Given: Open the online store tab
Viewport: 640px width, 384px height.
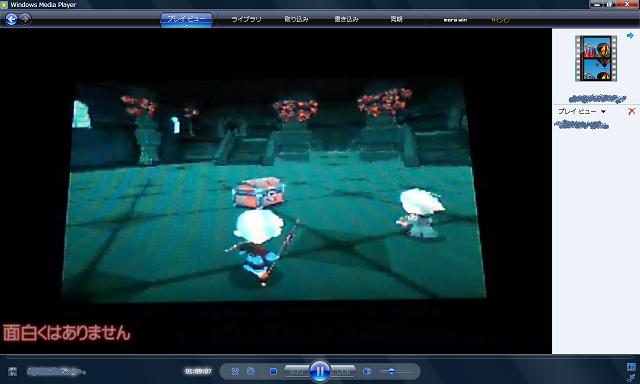Looking at the screenshot, I should pos(455,20).
